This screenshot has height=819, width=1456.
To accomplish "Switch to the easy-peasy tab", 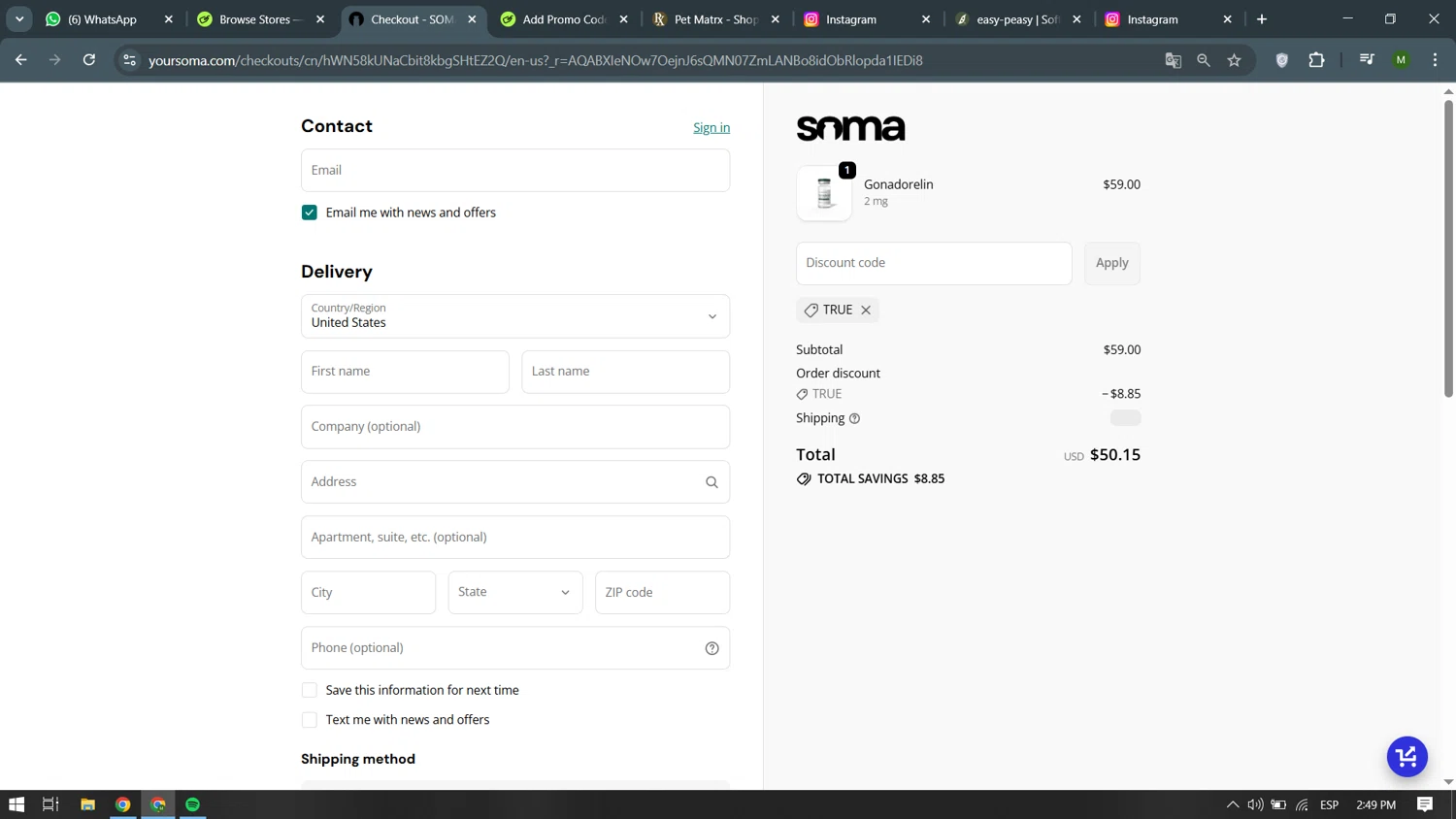I will (1017, 19).
